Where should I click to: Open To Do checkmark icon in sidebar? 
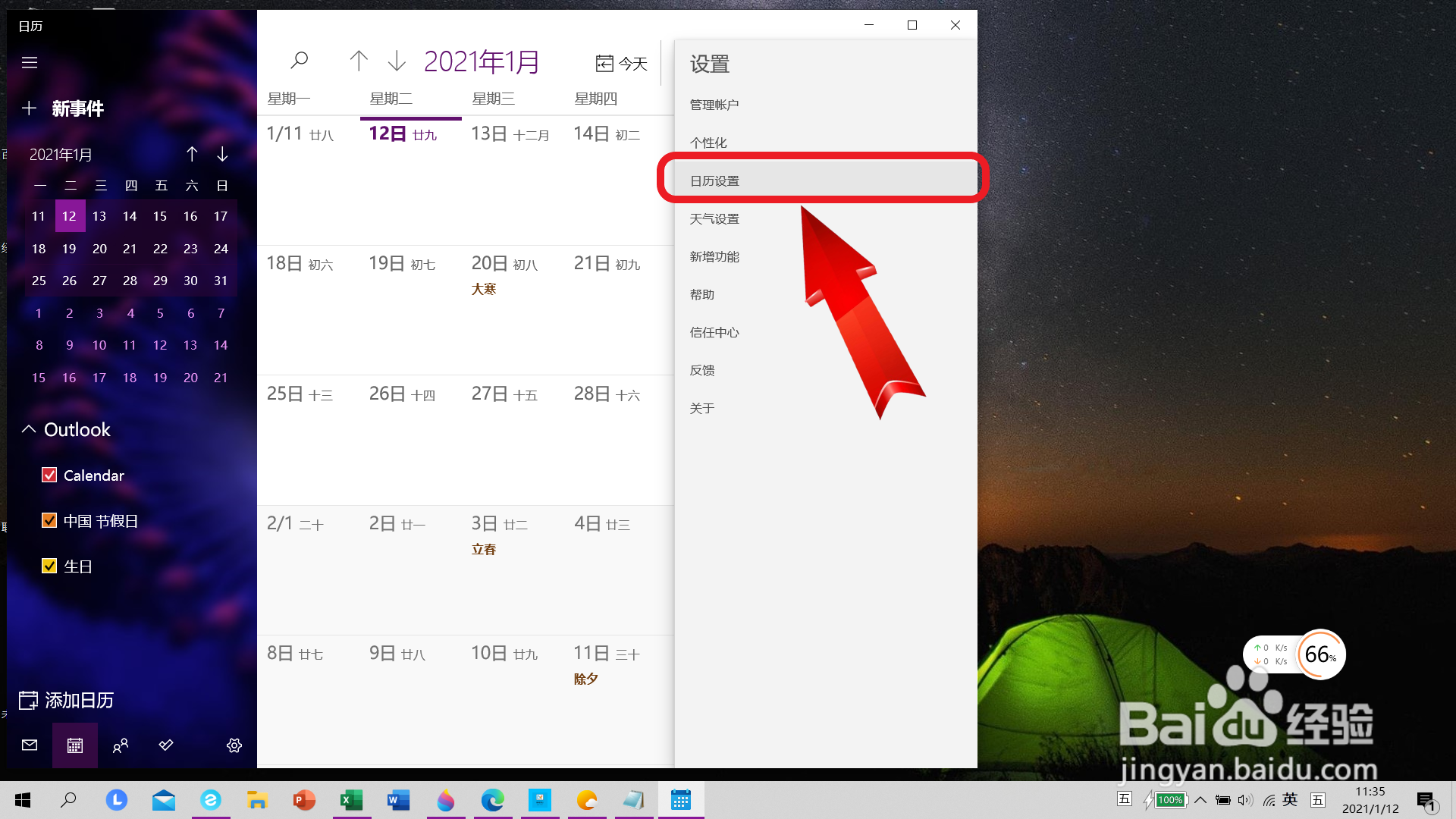click(x=166, y=745)
